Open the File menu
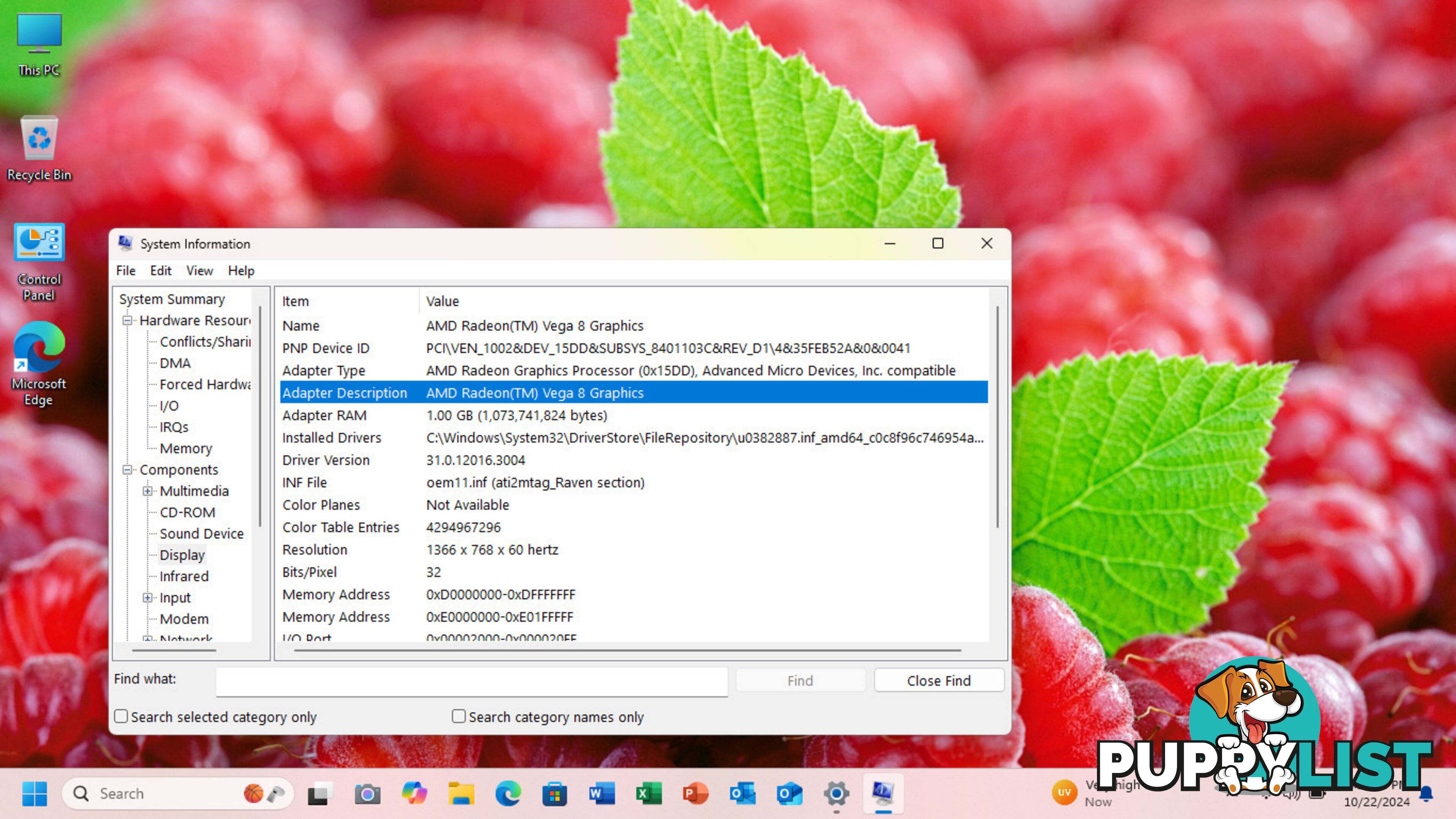The height and width of the screenshot is (819, 1456). (126, 271)
